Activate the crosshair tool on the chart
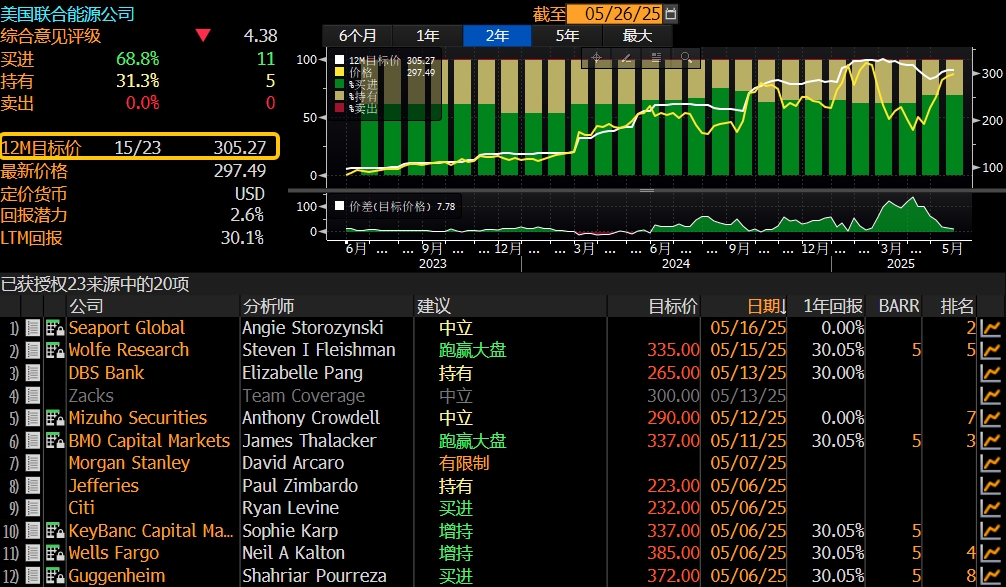 coord(597,58)
